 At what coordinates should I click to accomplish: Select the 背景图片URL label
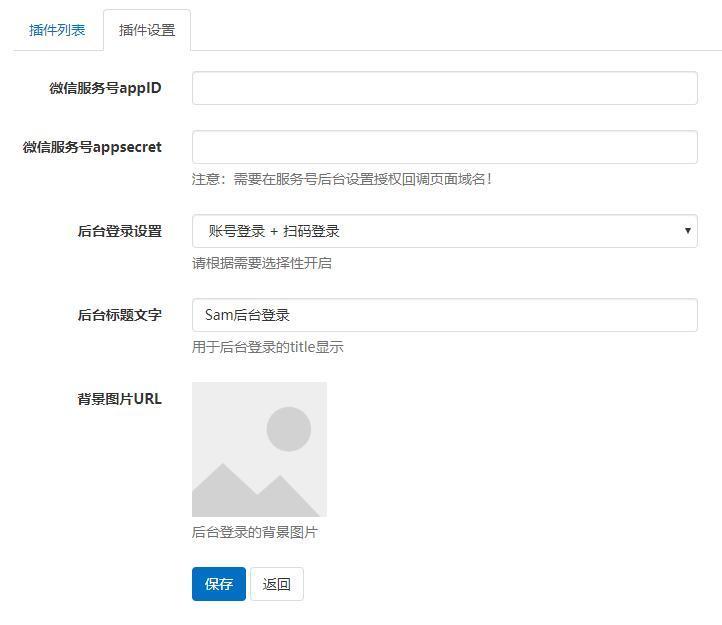click(120, 399)
